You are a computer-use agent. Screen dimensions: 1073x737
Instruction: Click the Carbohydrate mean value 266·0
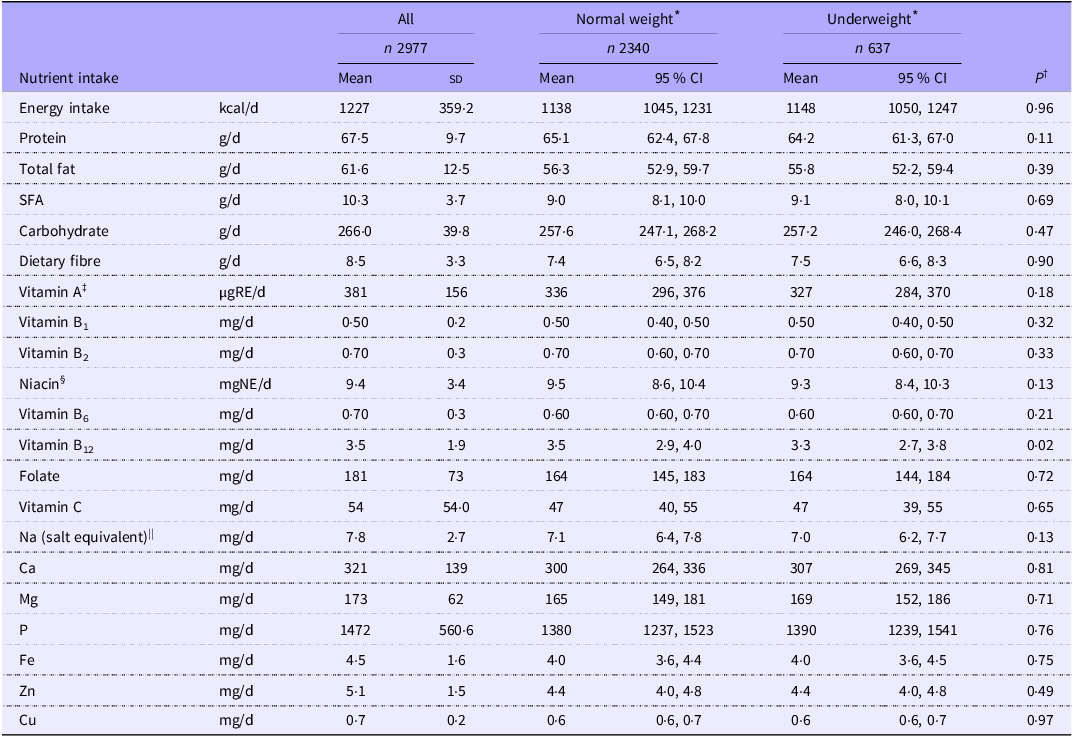[355, 231]
